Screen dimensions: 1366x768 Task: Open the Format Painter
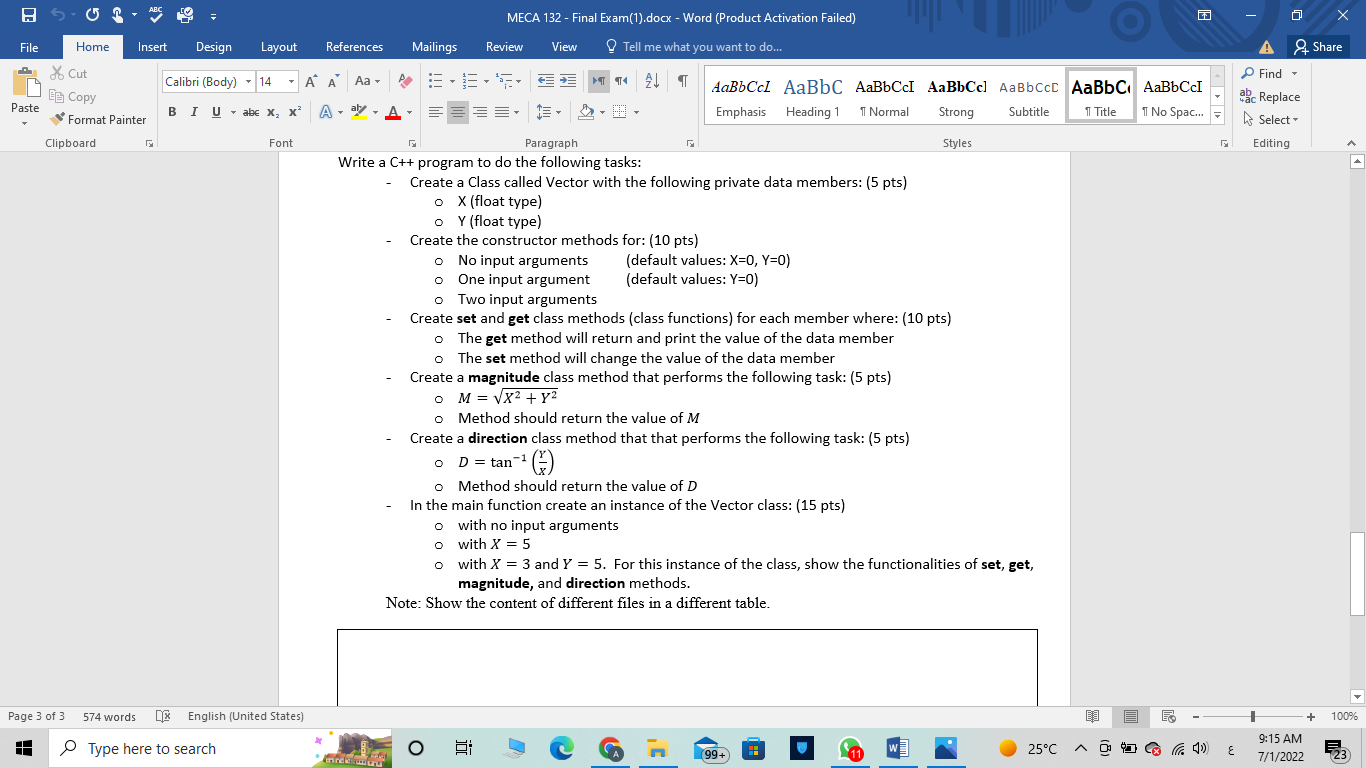[98, 119]
